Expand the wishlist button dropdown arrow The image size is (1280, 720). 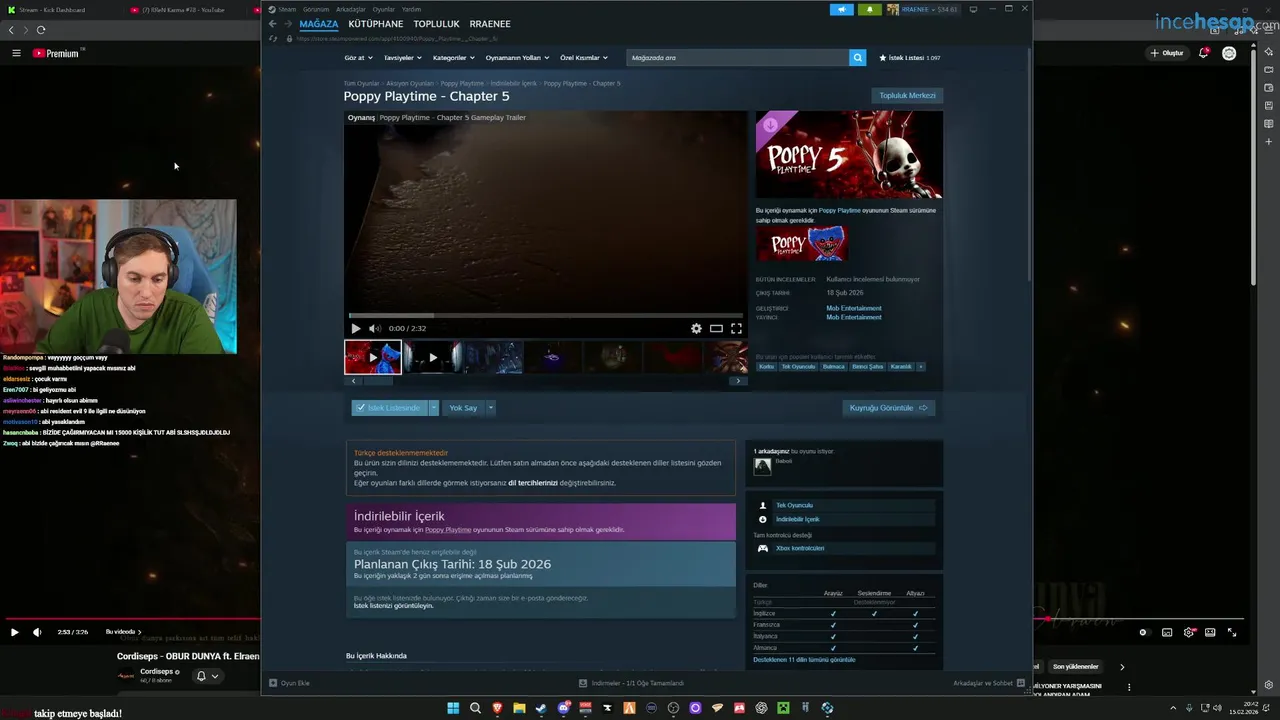click(x=434, y=408)
